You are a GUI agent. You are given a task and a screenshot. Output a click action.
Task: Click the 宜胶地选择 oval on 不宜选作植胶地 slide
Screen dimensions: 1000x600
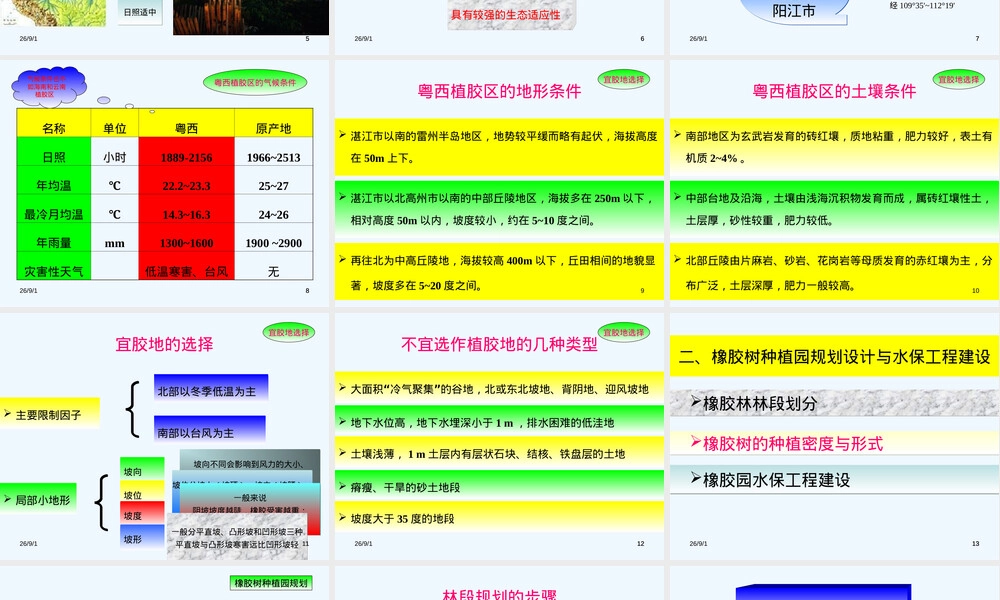pyautogui.click(x=623, y=332)
